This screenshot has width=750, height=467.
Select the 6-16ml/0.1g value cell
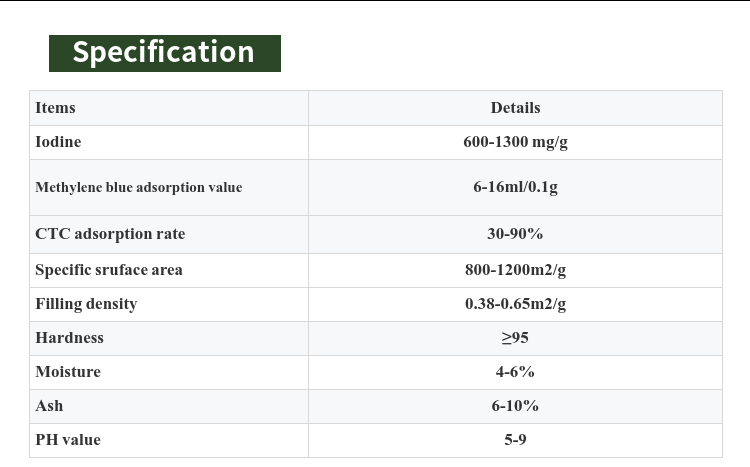515,187
